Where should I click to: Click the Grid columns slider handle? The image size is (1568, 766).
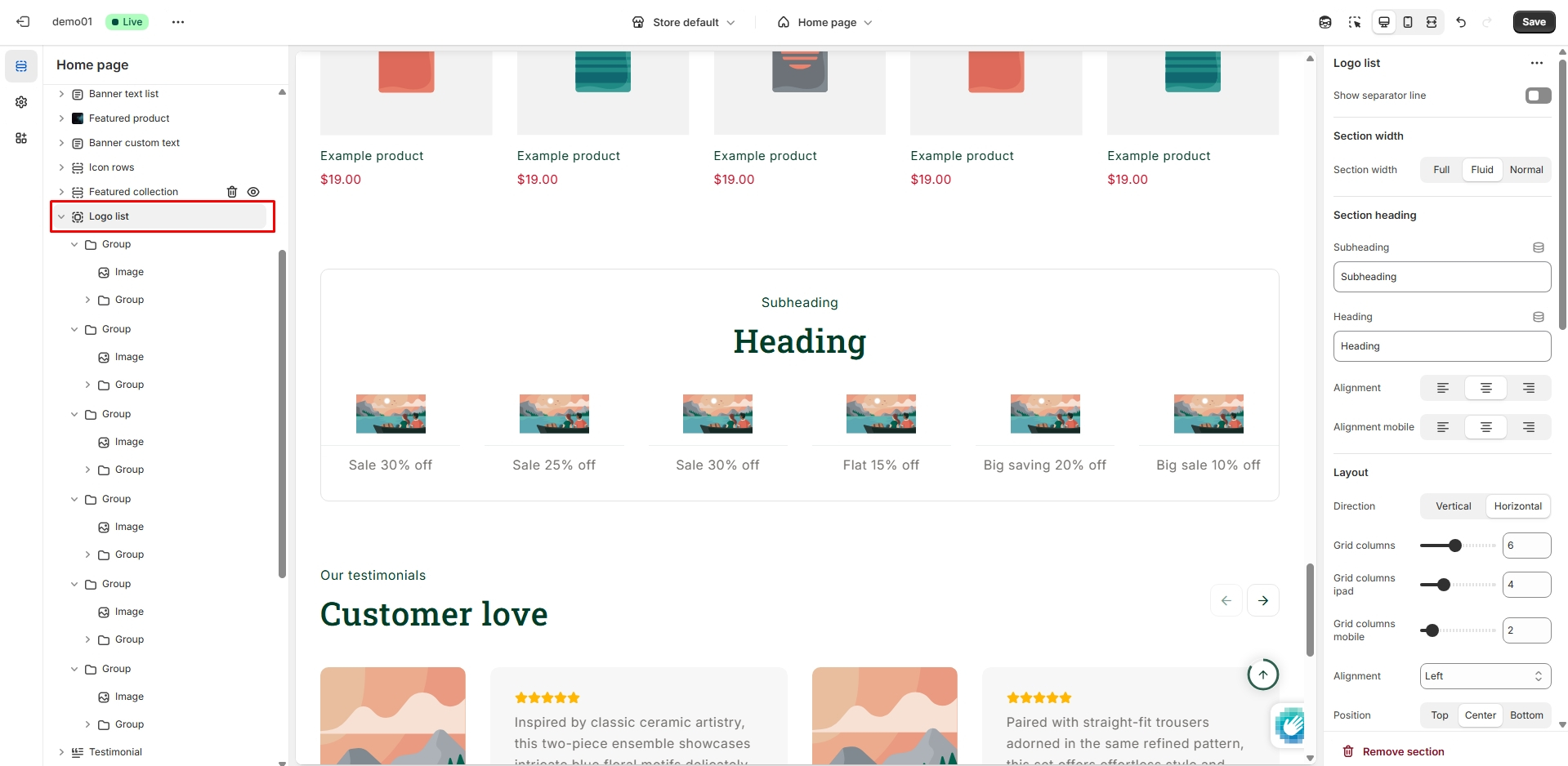tap(1454, 546)
